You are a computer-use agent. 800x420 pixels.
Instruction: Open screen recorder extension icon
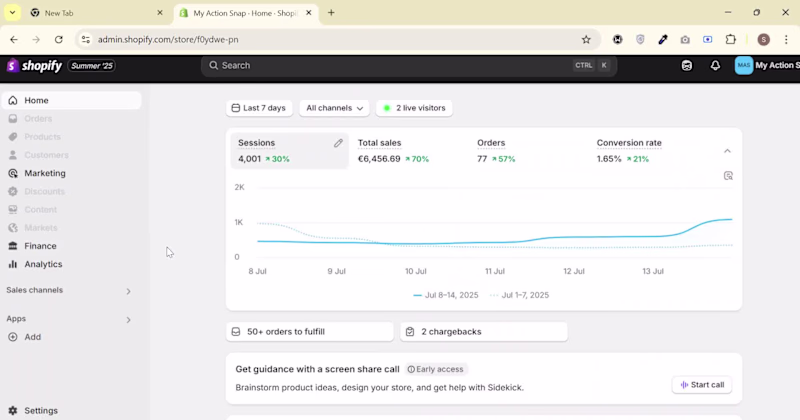click(x=708, y=39)
